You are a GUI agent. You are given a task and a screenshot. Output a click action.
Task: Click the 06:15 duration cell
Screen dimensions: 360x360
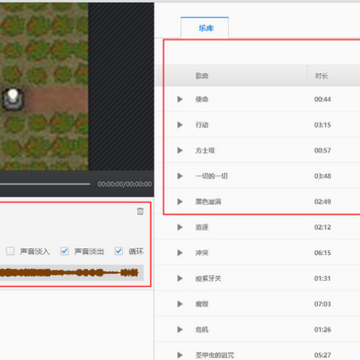[322, 253]
